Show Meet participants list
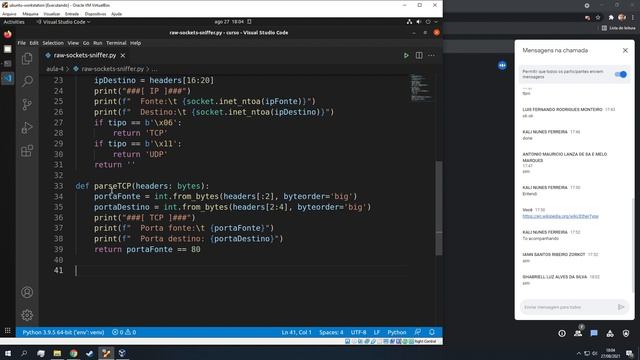Viewport: 640px width, 360px height. pos(578,333)
